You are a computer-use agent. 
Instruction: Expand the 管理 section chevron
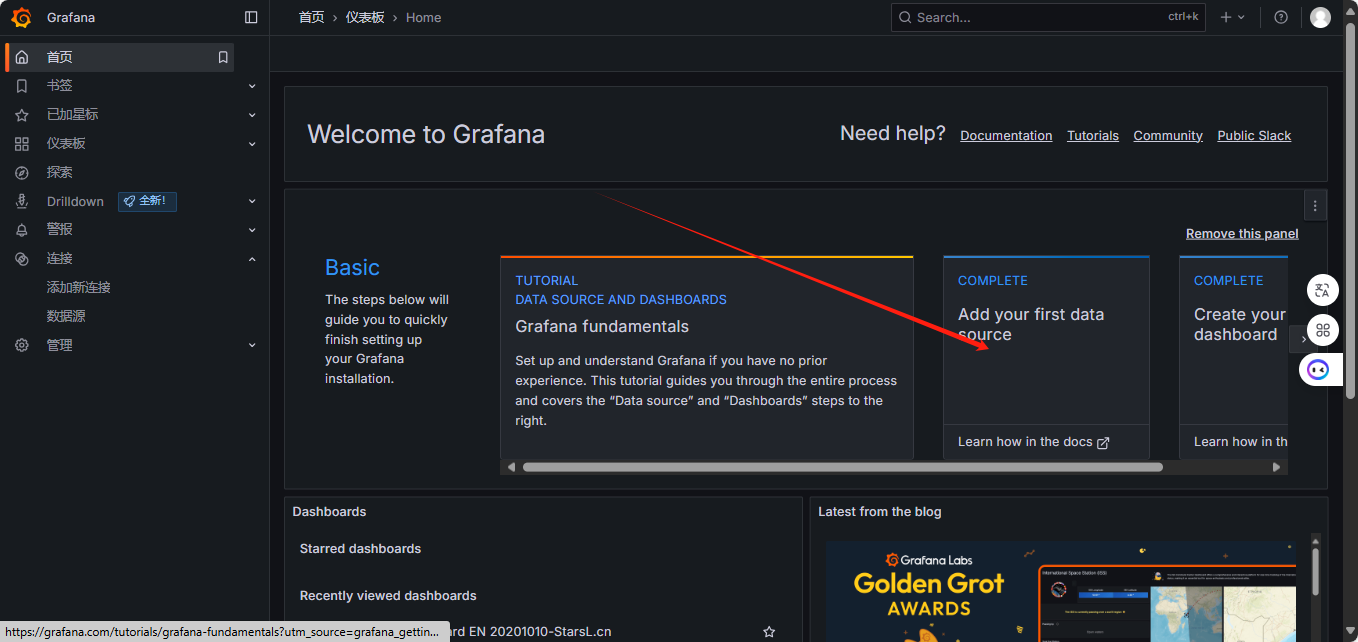tap(252, 345)
